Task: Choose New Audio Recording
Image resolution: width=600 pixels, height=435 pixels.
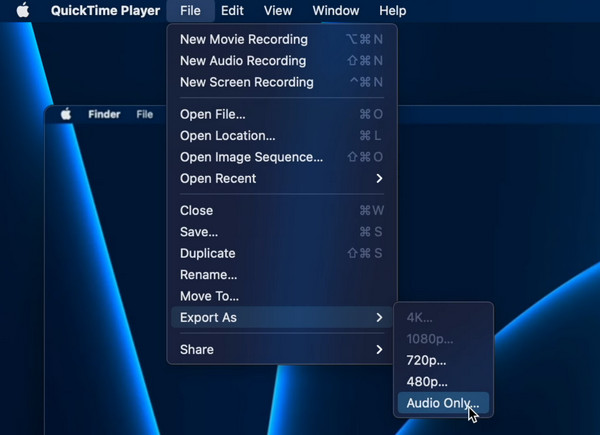Action: 282,61
